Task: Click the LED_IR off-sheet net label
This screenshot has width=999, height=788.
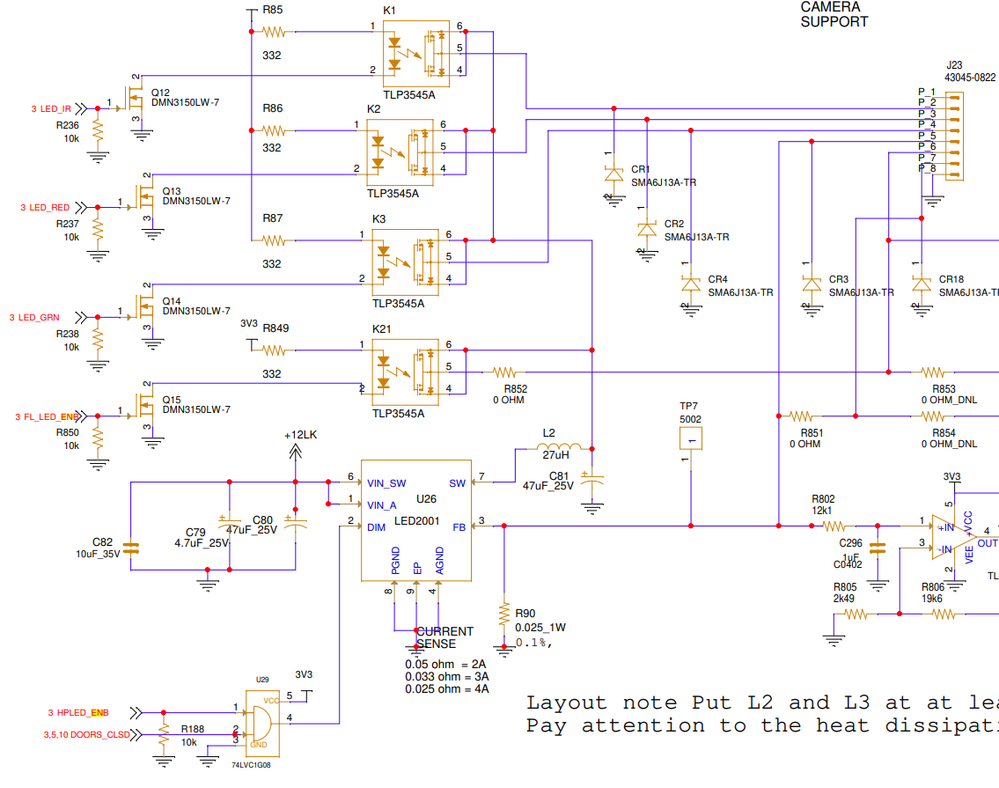Action: tap(52, 109)
